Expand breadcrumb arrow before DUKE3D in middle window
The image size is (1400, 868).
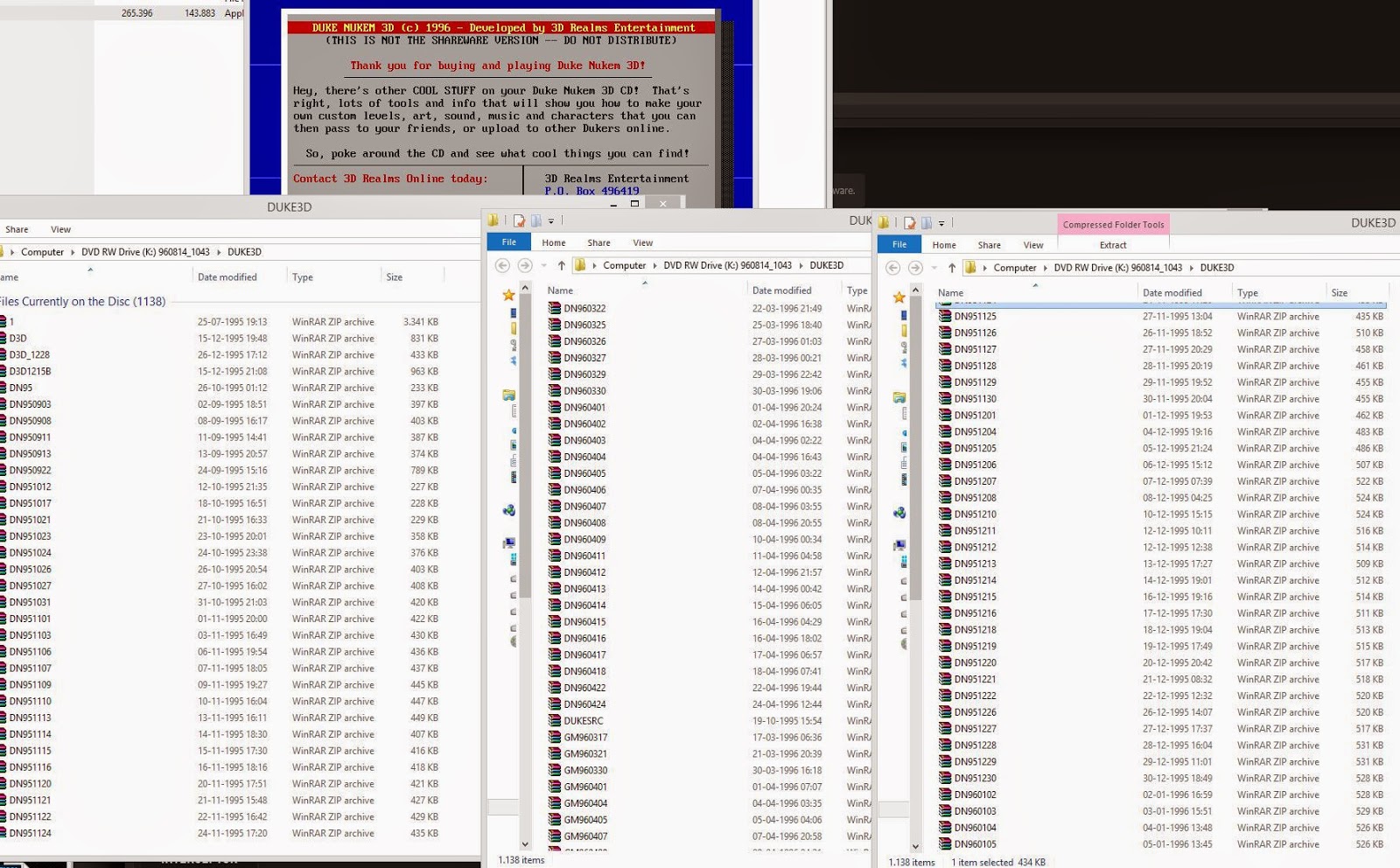(x=800, y=265)
